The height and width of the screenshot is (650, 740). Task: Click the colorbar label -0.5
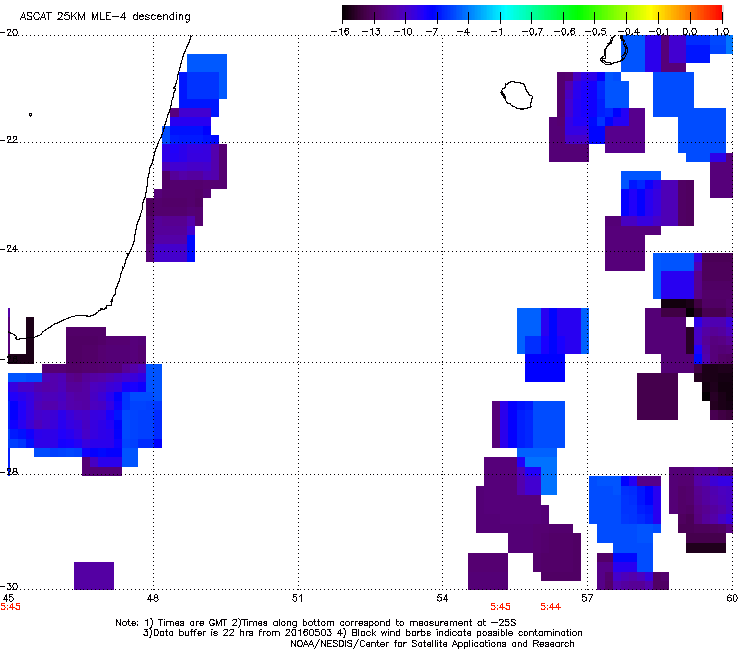[x=596, y=32]
